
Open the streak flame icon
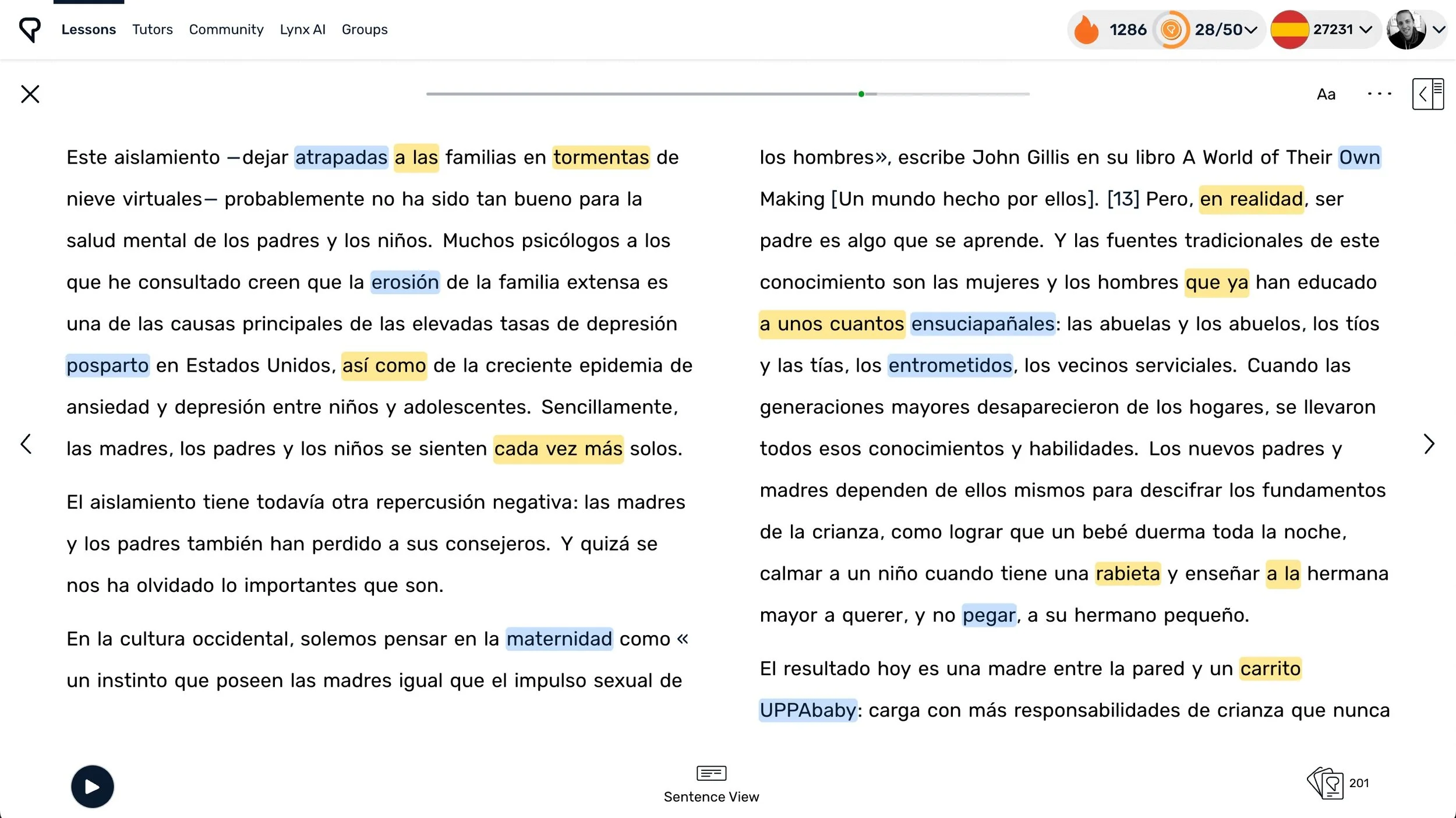pos(1086,30)
